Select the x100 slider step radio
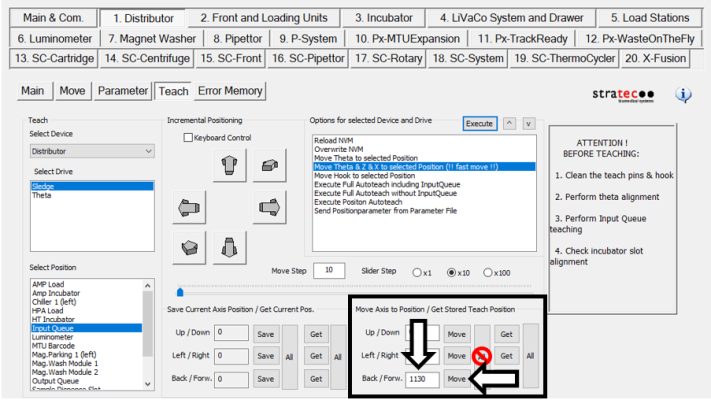The image size is (711, 400). (x=488, y=272)
